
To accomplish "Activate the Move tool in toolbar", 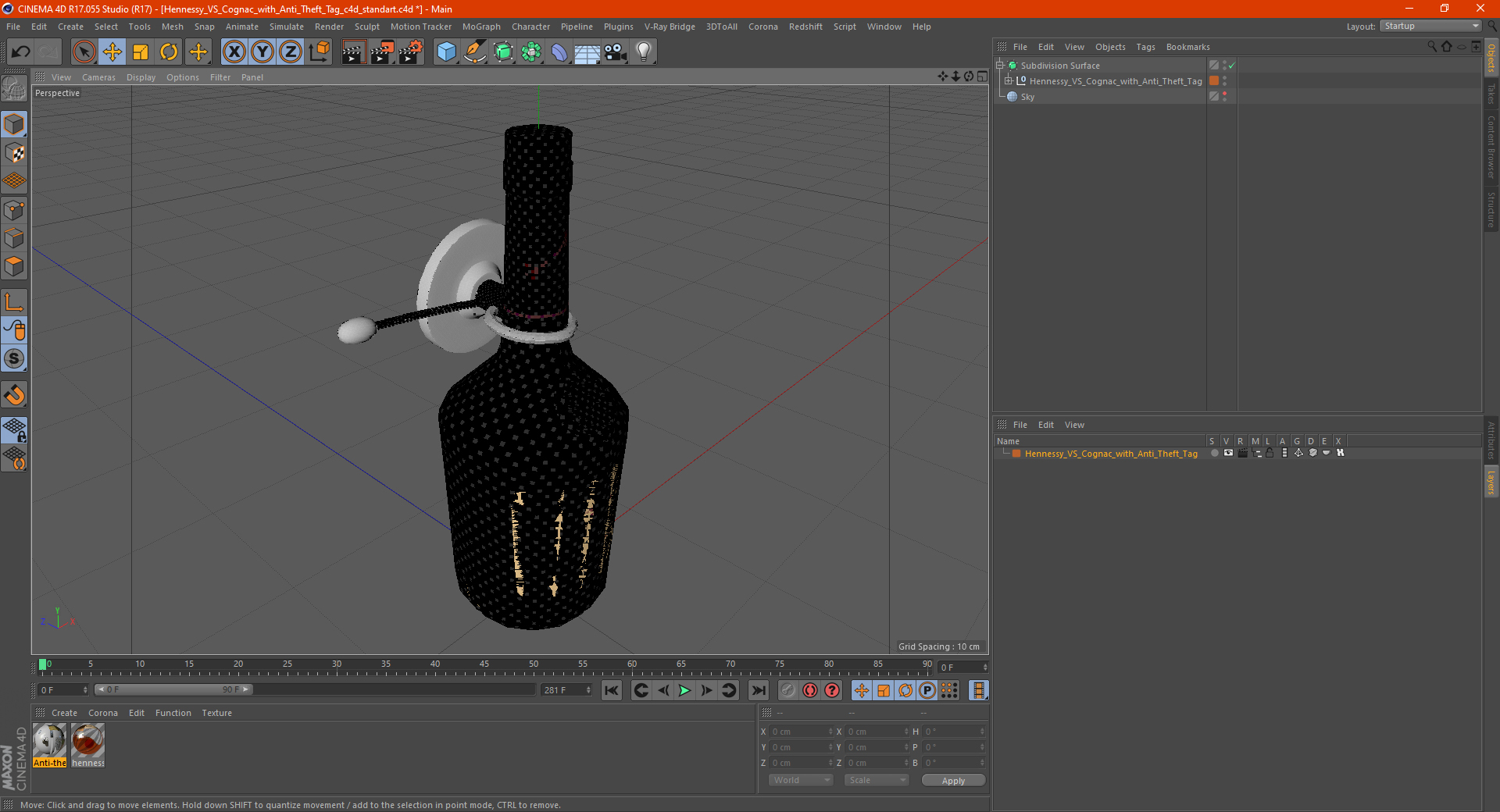I will 112,52.
